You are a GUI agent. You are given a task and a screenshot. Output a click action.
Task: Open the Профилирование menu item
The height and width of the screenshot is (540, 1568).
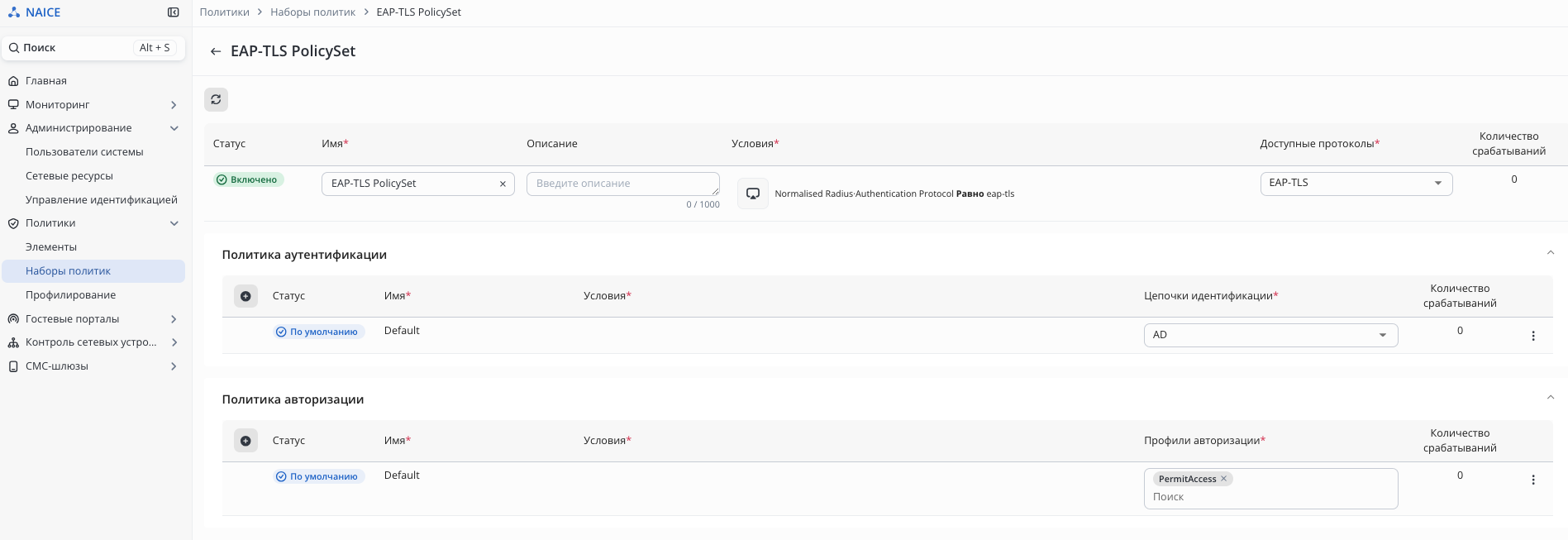(70, 295)
